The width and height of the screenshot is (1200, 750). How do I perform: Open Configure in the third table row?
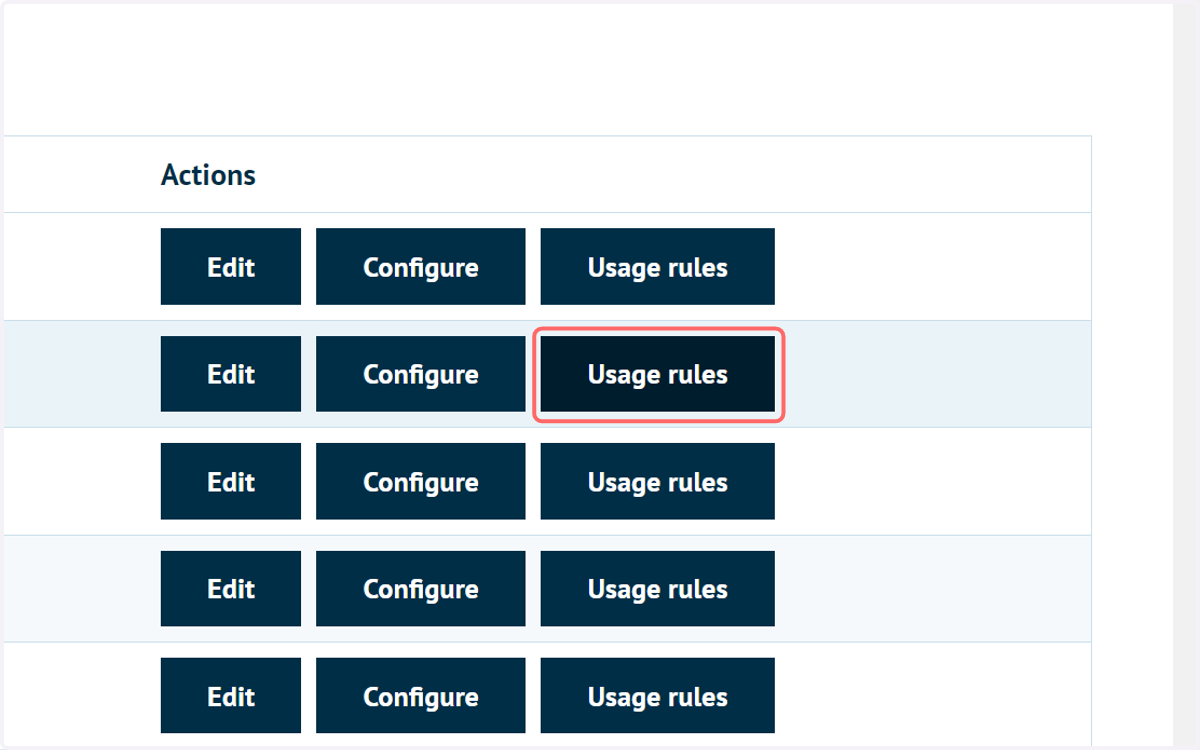421,482
